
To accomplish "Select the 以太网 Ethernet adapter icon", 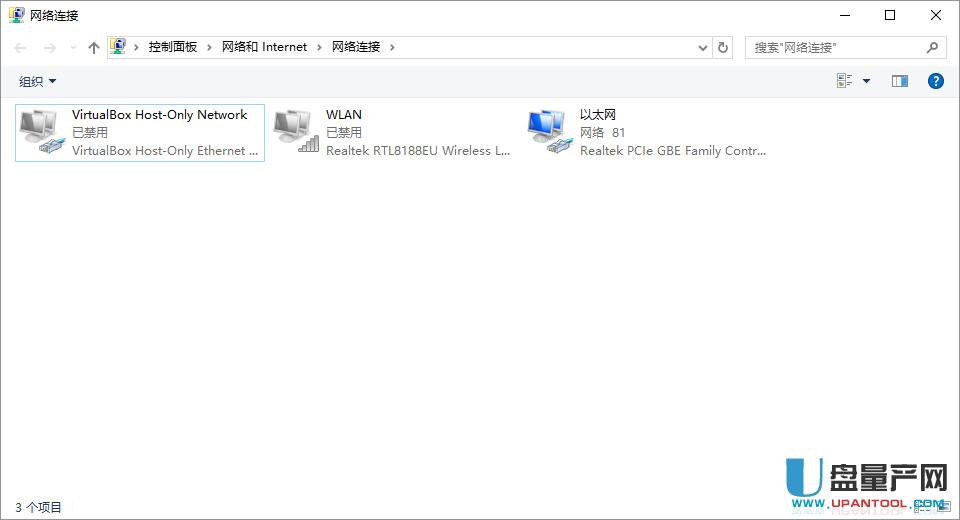I will pyautogui.click(x=550, y=132).
